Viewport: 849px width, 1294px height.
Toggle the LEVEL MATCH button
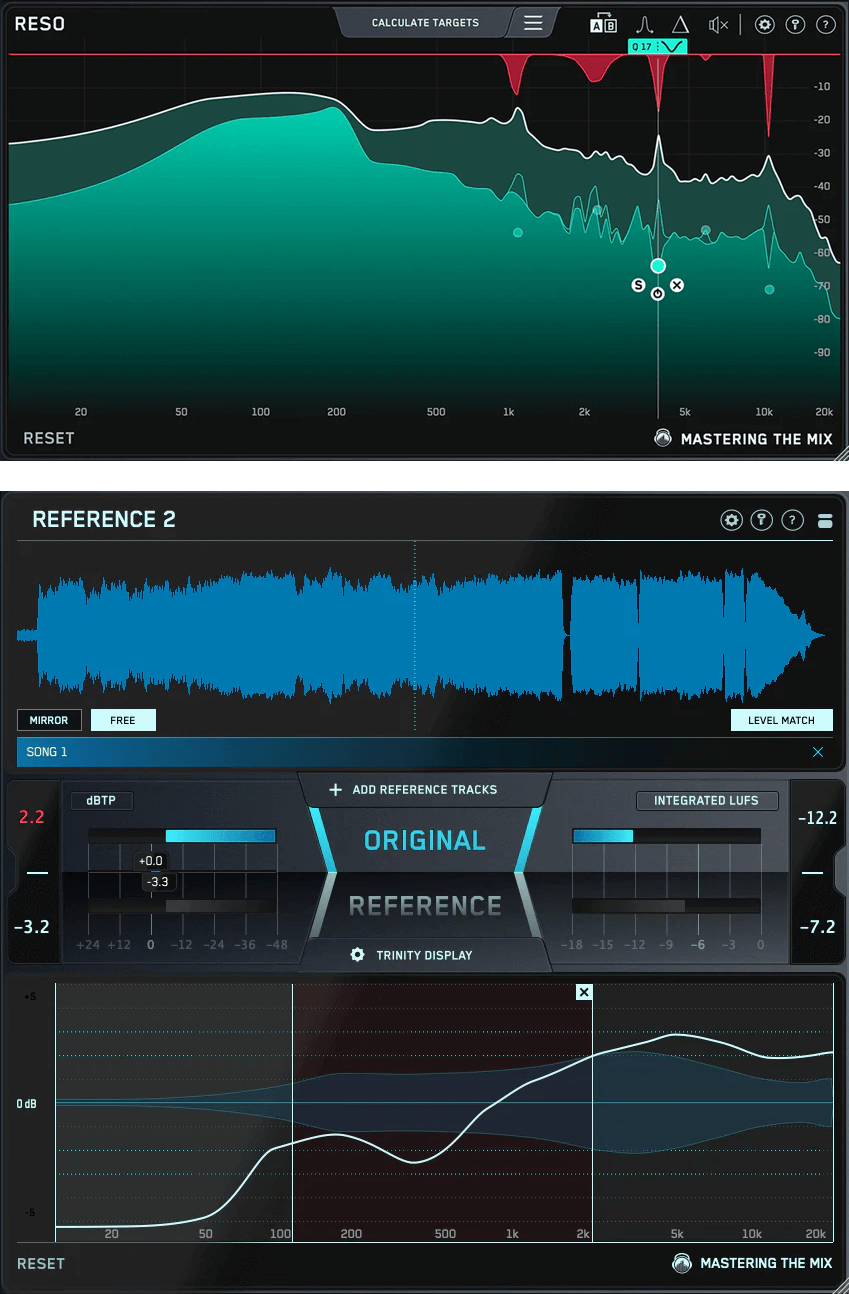[x=782, y=720]
